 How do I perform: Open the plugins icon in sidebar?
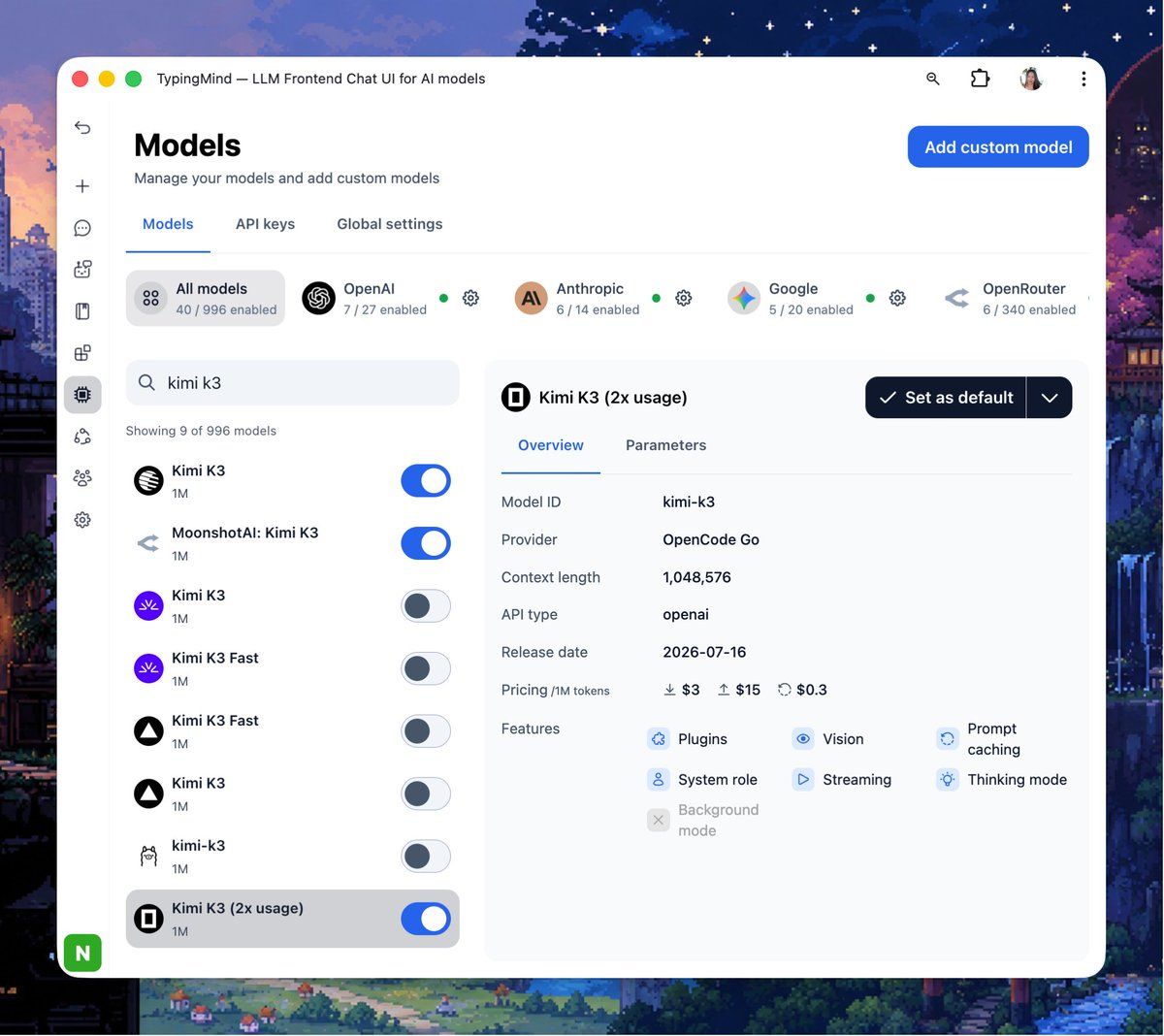(x=82, y=353)
